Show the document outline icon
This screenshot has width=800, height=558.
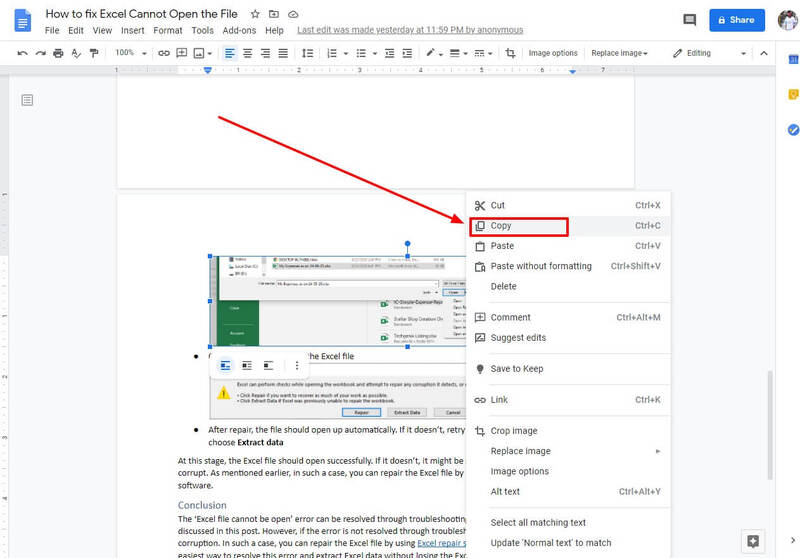point(28,100)
